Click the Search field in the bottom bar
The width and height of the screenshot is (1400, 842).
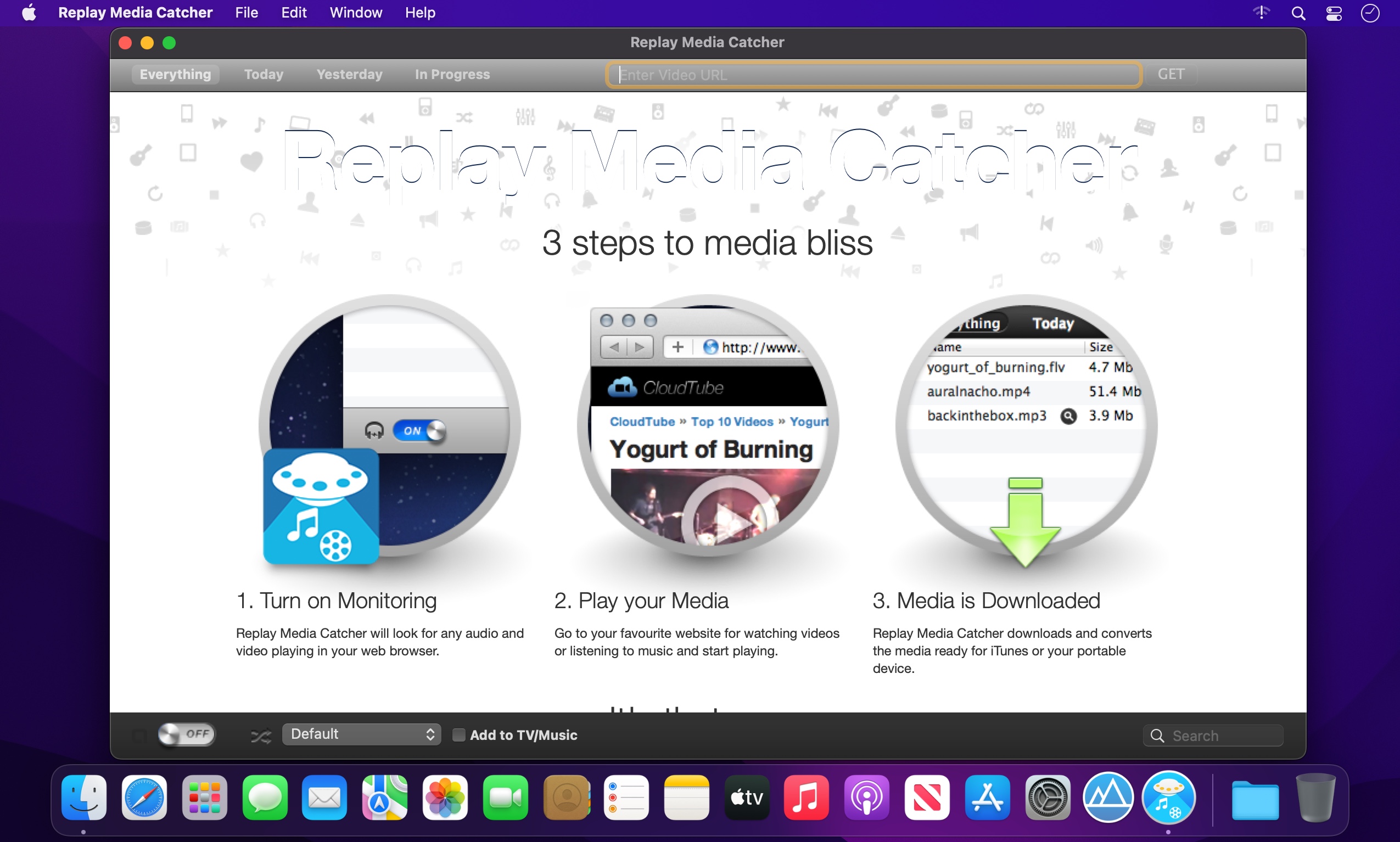coord(1213,736)
